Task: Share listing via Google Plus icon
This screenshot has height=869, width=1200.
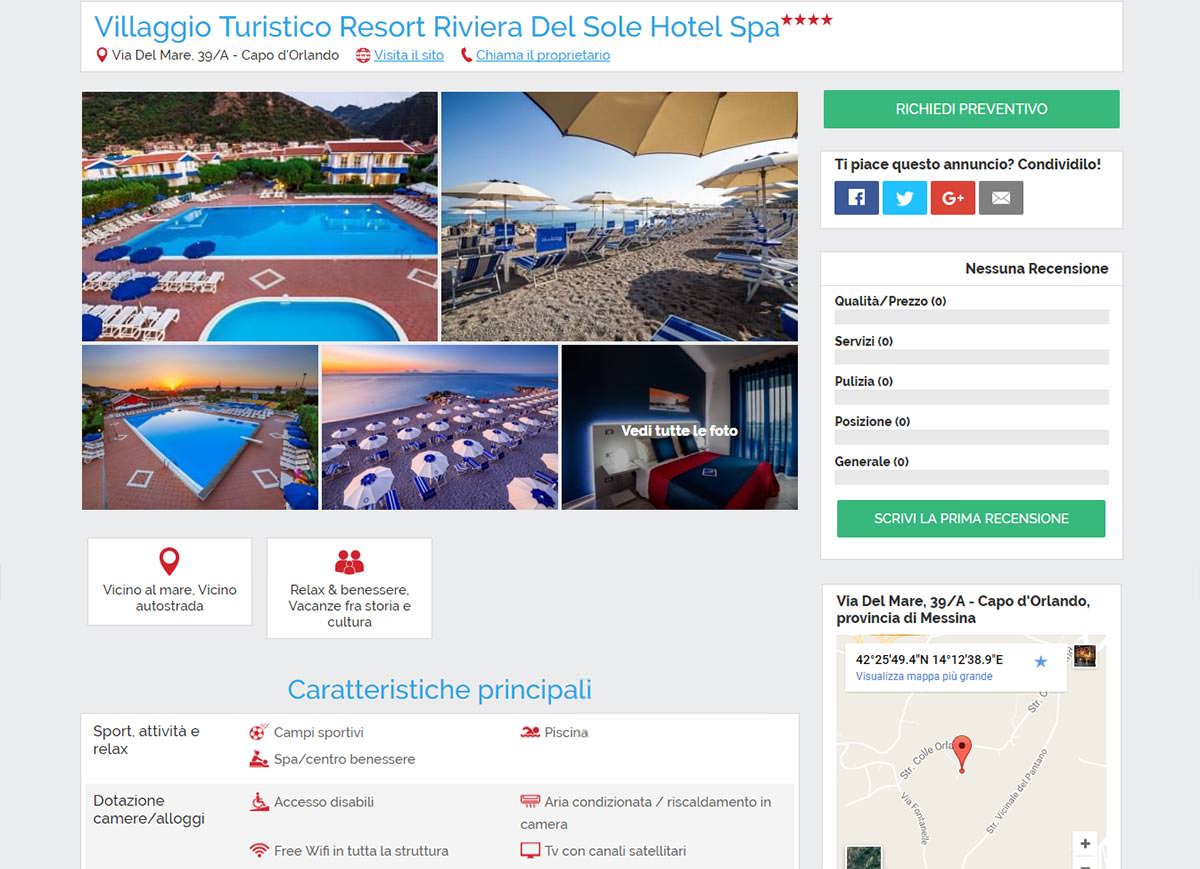Action: tap(953, 198)
